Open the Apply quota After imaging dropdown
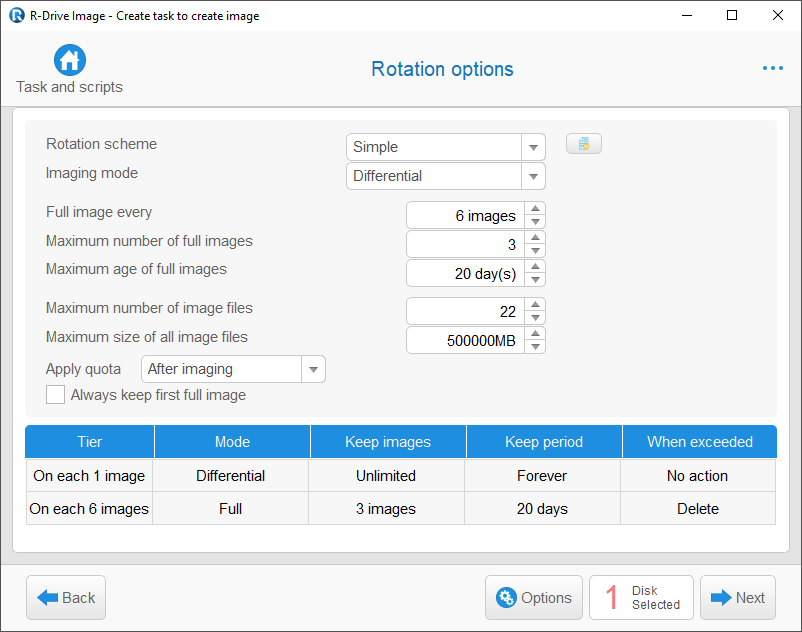The image size is (802, 632). point(233,369)
